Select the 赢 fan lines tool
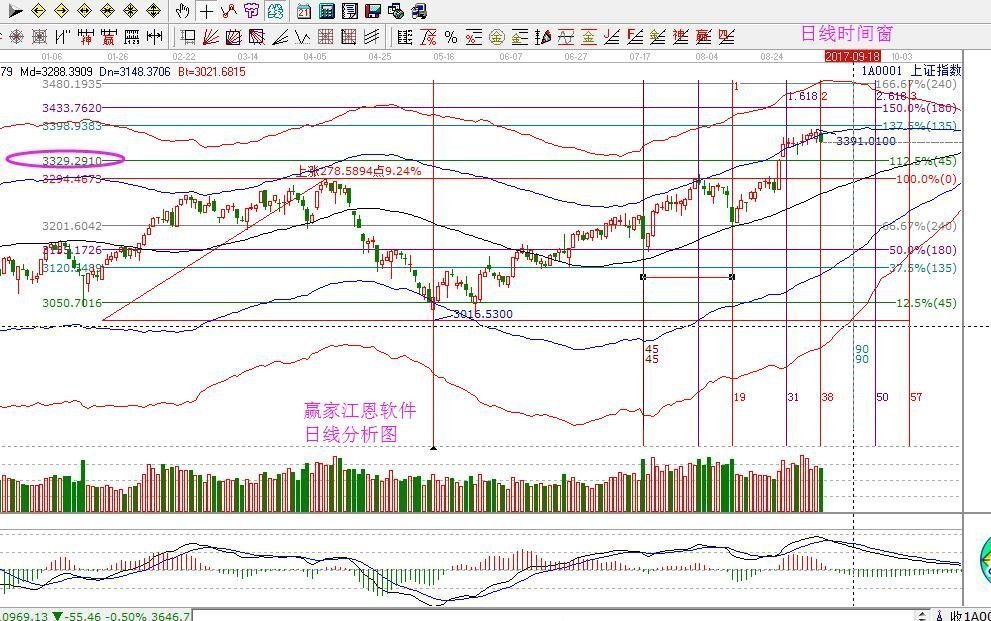The width and height of the screenshot is (991, 621). [x=703, y=37]
